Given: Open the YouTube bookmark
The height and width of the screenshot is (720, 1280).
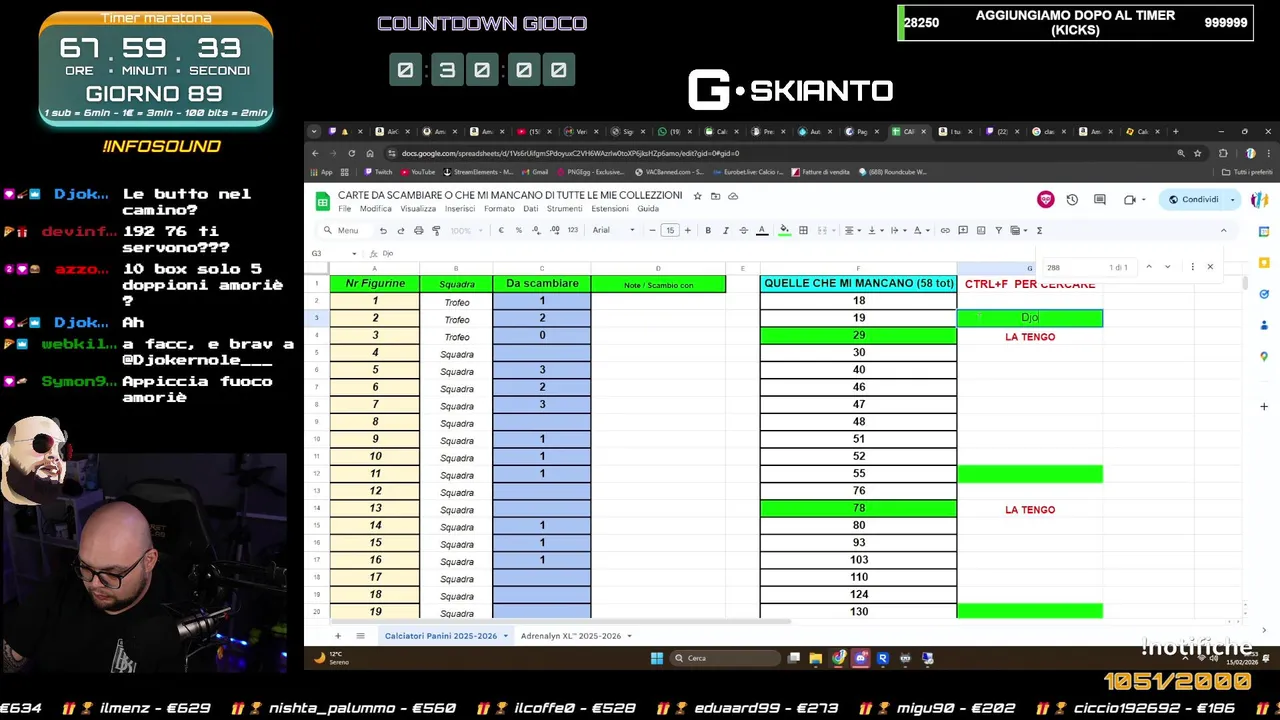Looking at the screenshot, I should [417, 172].
